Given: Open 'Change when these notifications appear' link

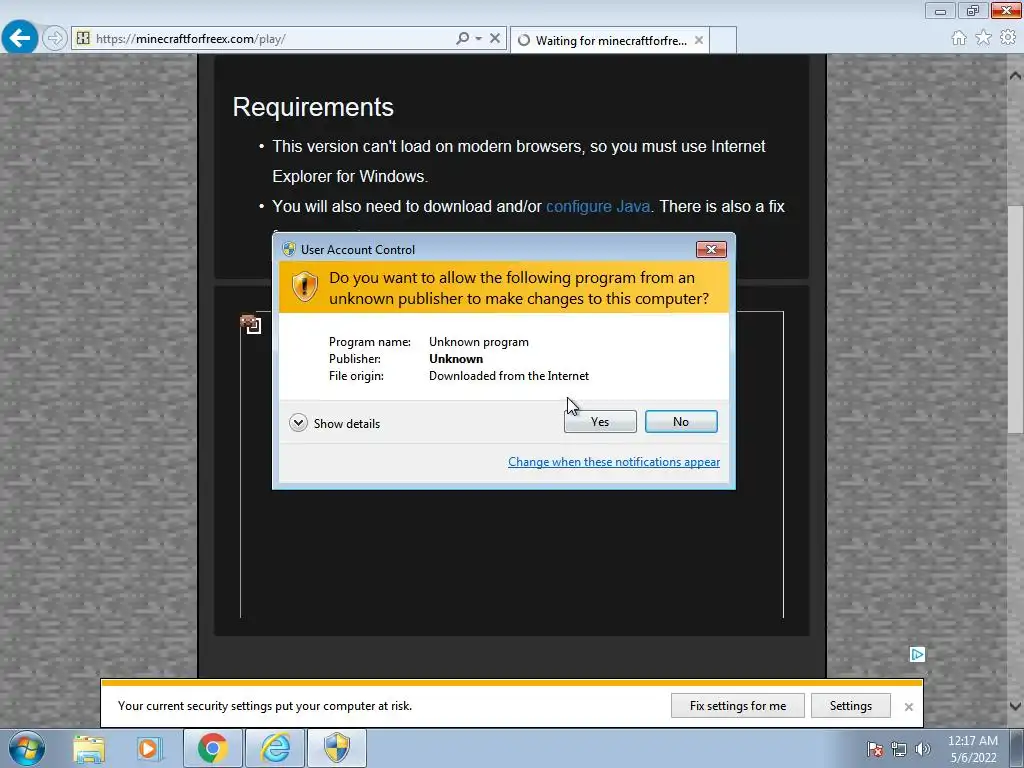Looking at the screenshot, I should click(614, 462).
